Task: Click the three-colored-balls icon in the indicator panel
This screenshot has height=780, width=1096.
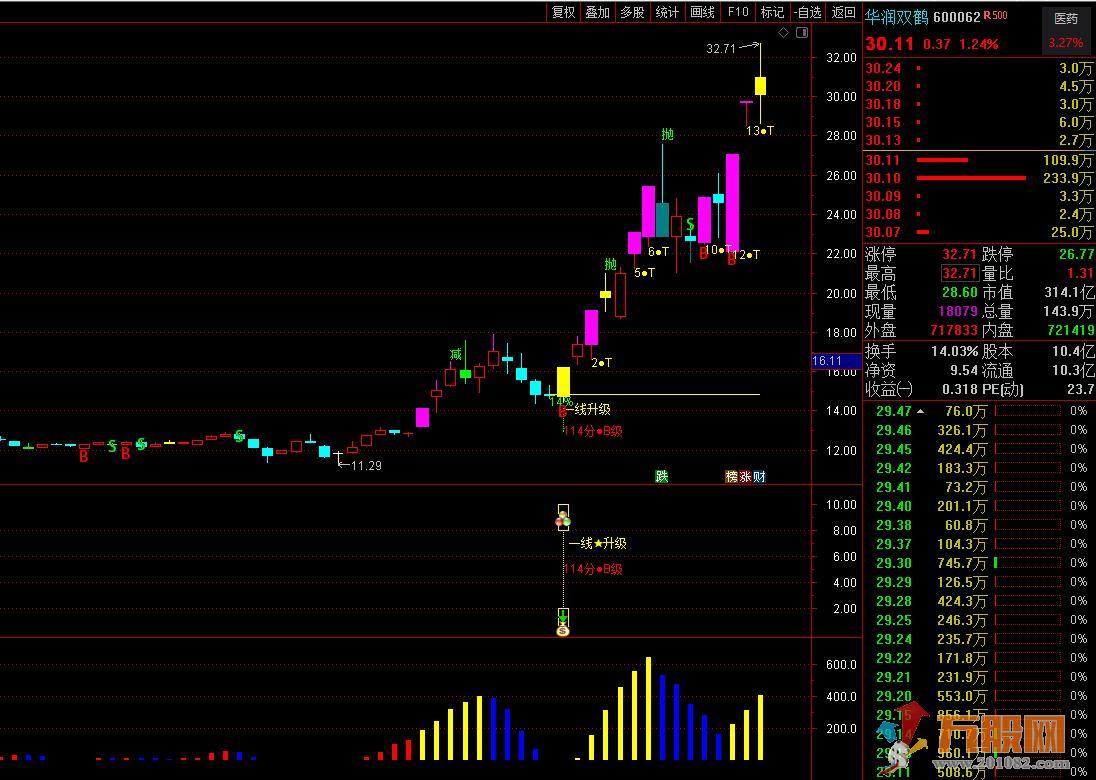Action: [563, 519]
